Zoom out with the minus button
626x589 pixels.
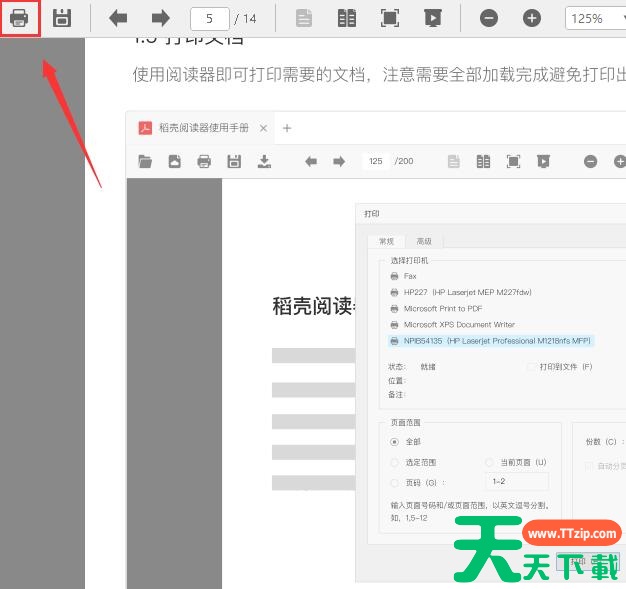tap(489, 18)
